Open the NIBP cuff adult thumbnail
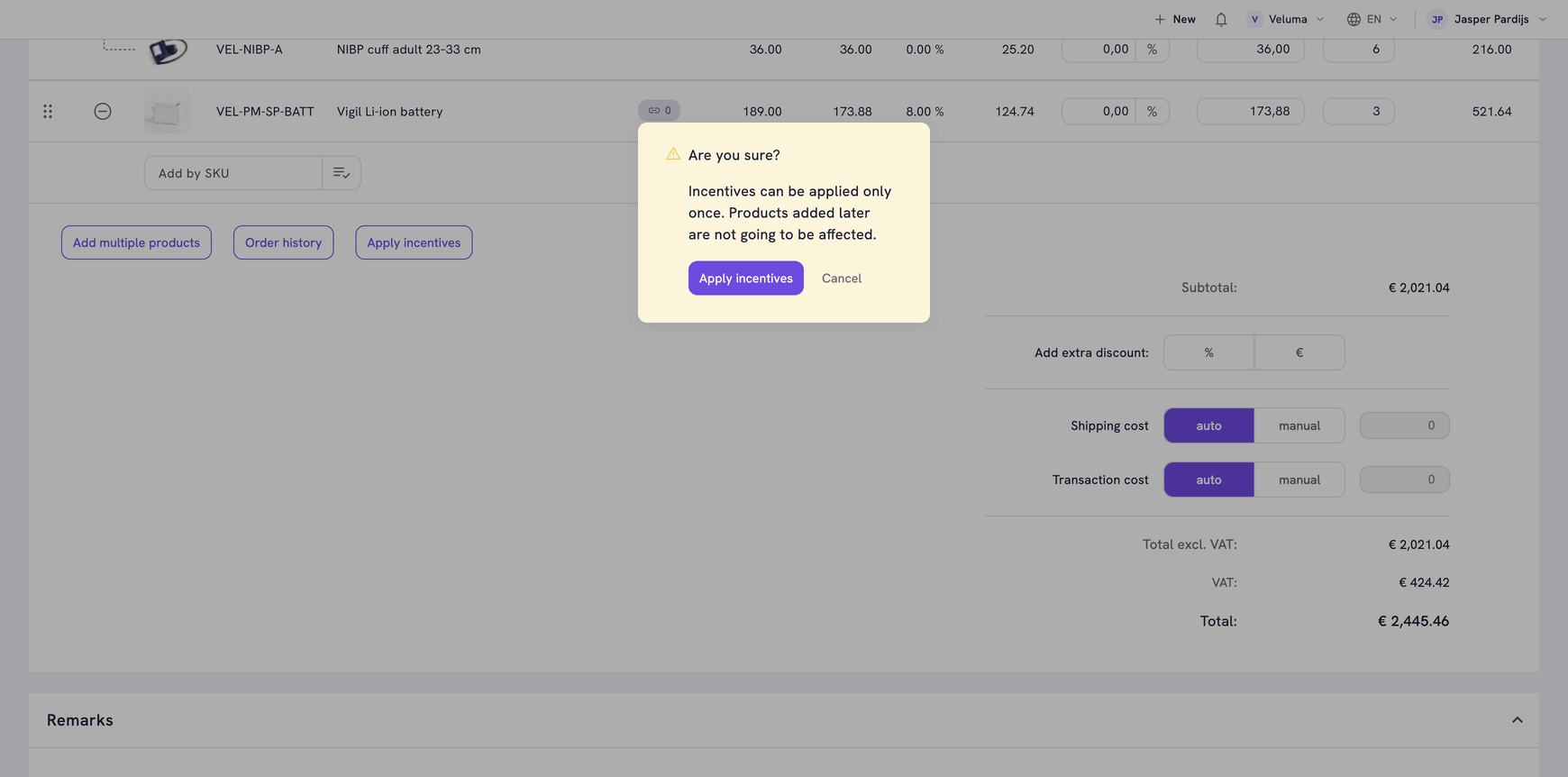 tap(167, 50)
